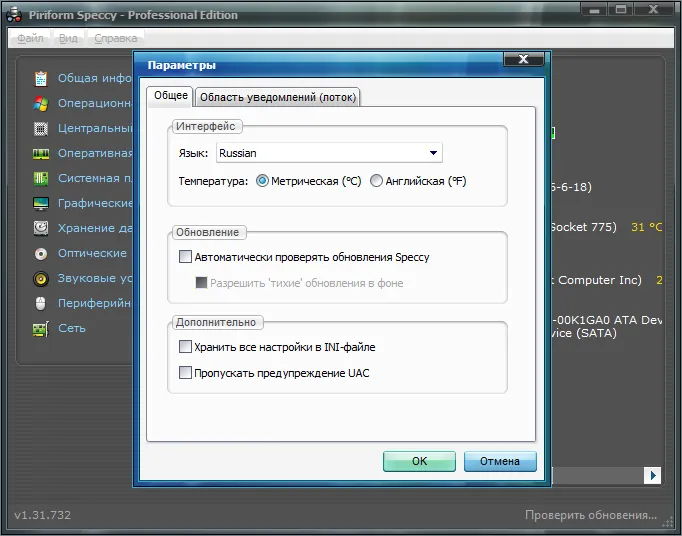
Task: Open the Оперативная память section in sidebar
Action: (95, 154)
